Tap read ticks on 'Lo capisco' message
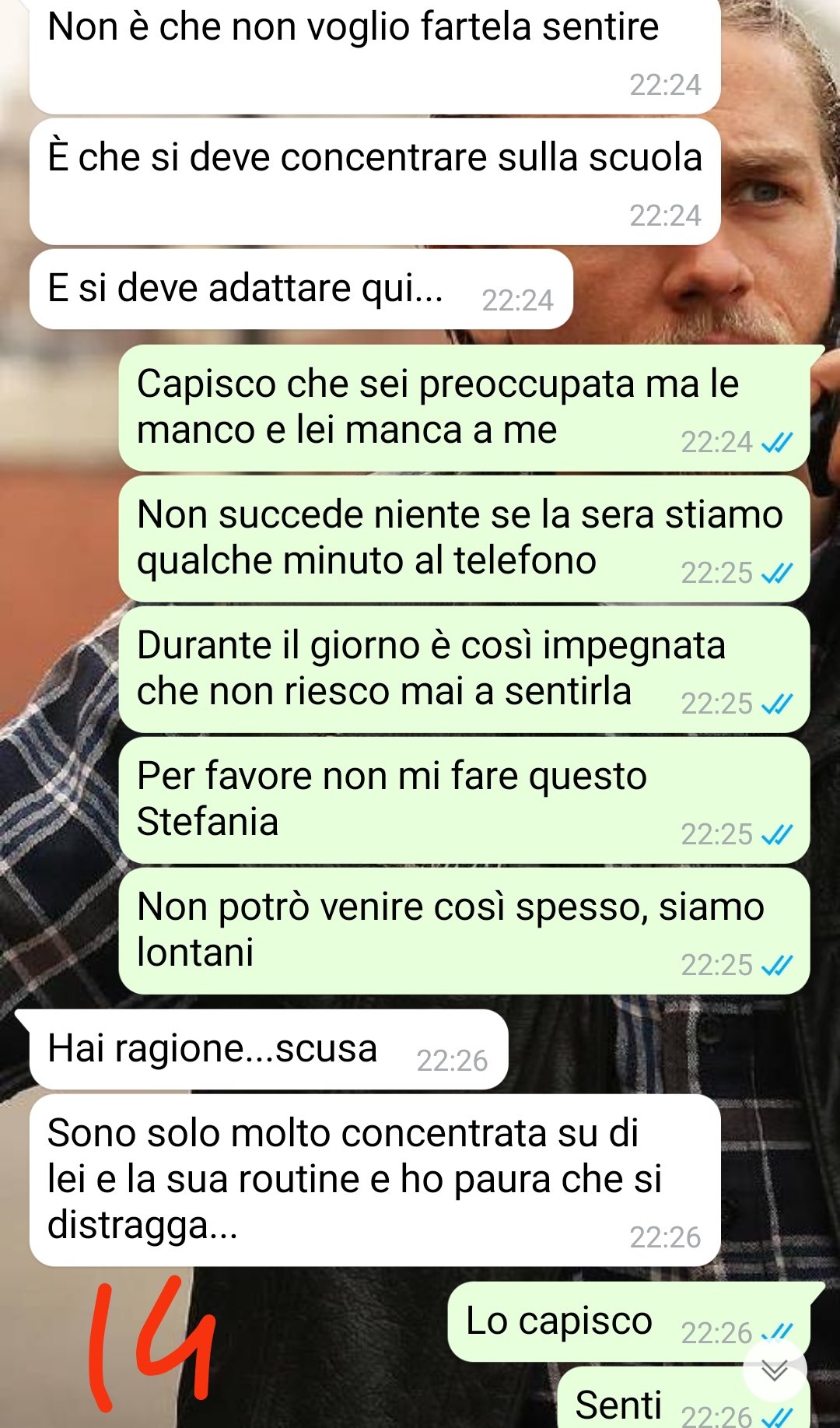 778,1332
